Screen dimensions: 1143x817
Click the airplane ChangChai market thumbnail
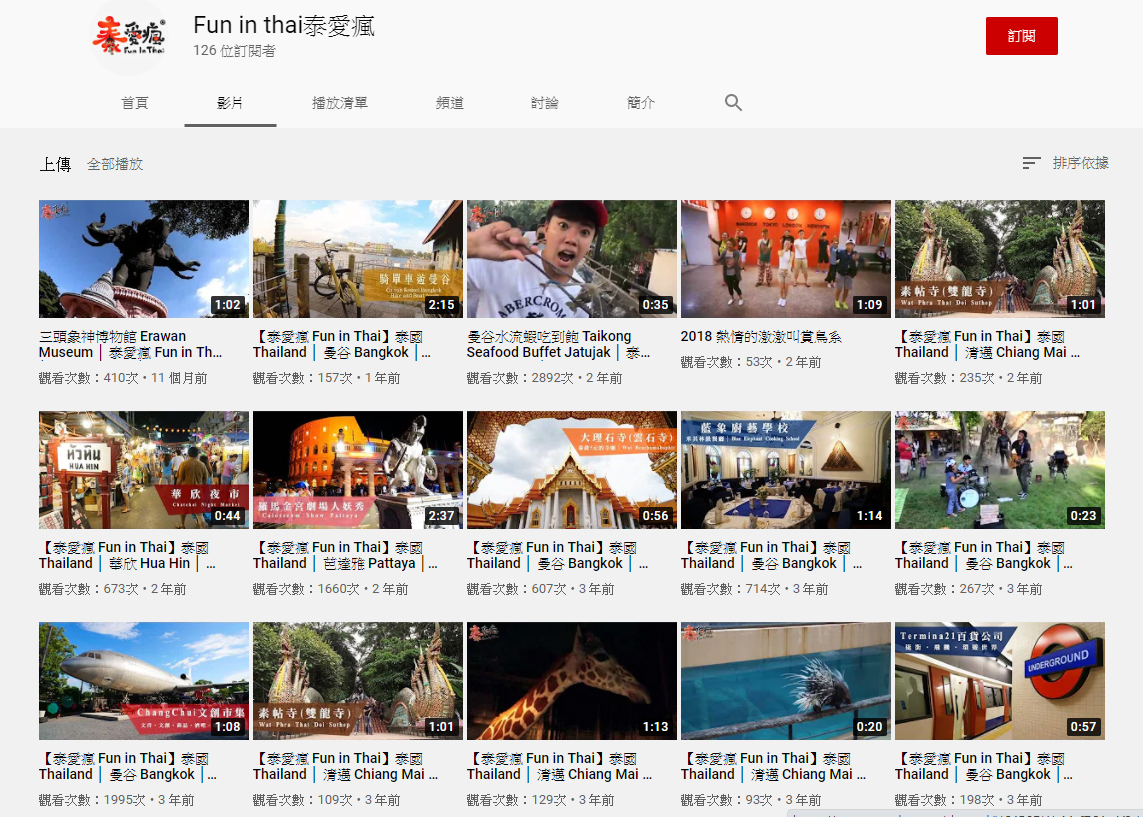click(144, 681)
